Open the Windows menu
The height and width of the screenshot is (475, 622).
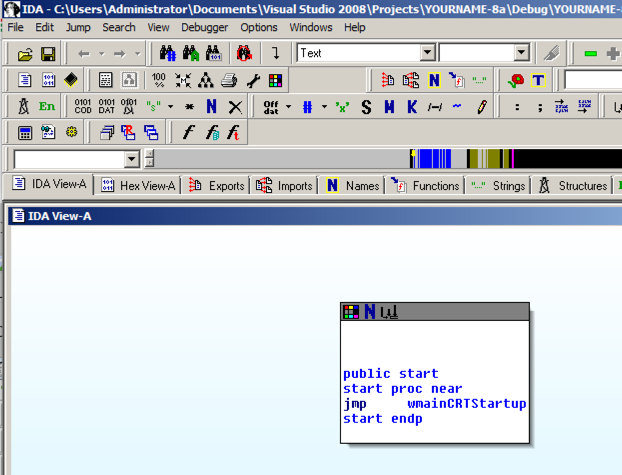[311, 27]
